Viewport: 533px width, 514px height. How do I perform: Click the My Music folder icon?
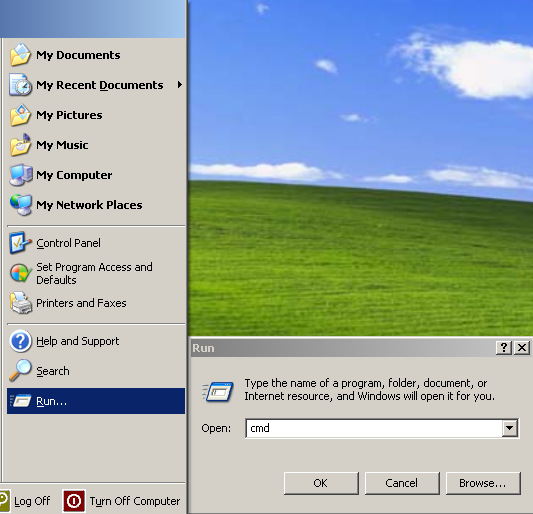point(20,145)
